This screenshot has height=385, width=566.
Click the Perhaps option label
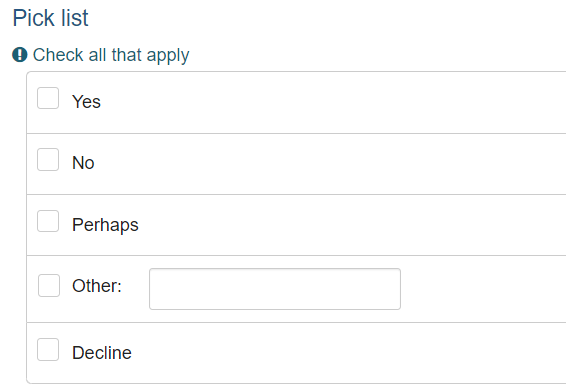105,225
